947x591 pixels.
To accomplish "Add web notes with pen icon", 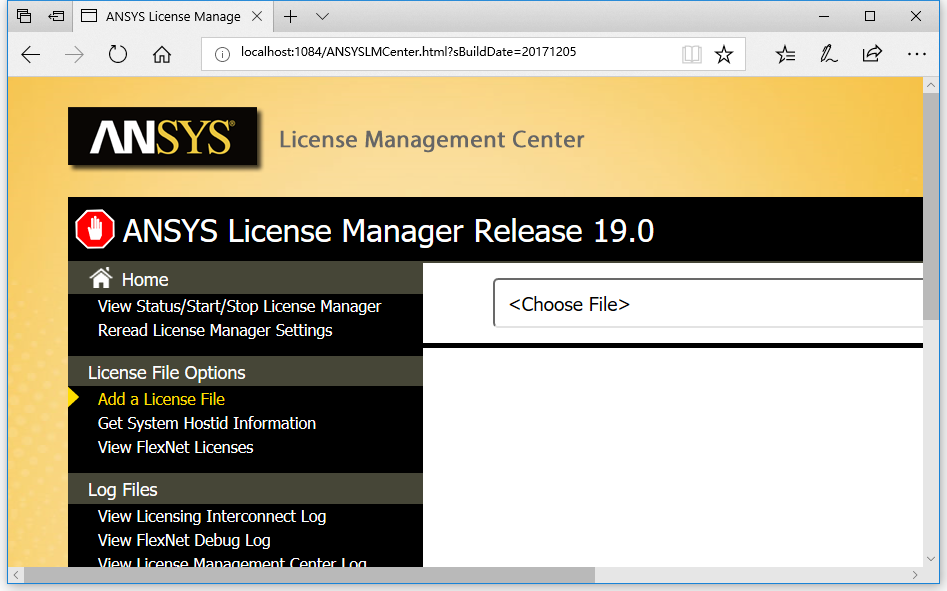I will [829, 54].
